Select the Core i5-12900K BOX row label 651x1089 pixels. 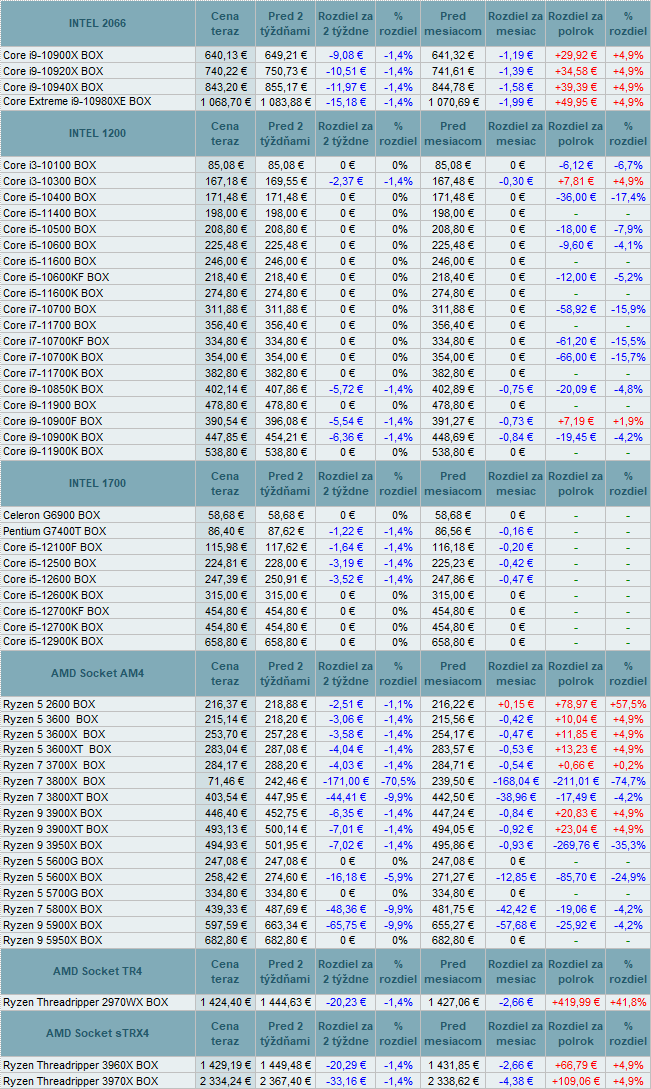53,642
